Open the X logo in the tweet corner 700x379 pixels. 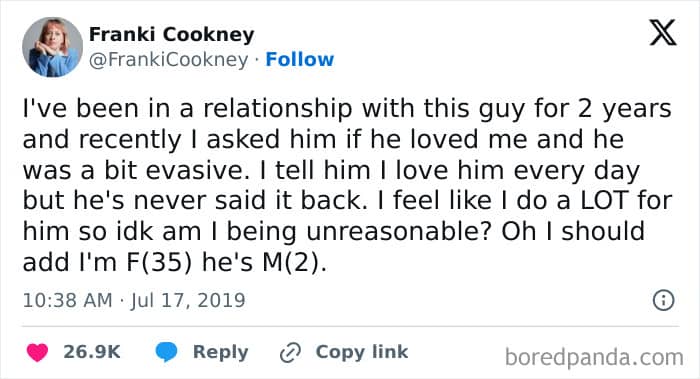[x=663, y=33]
